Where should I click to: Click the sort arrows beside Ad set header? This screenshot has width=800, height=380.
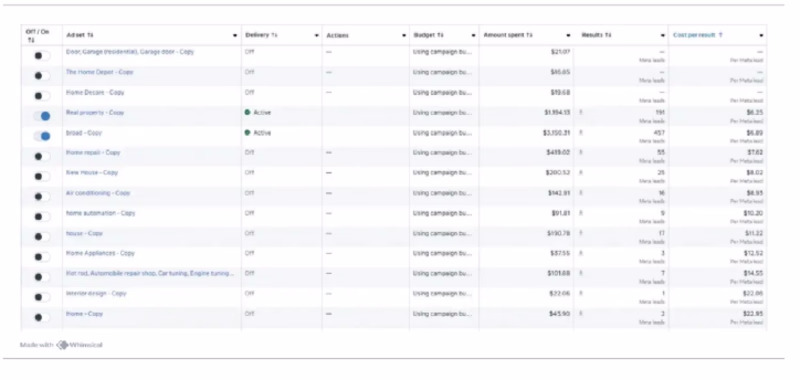coord(90,35)
